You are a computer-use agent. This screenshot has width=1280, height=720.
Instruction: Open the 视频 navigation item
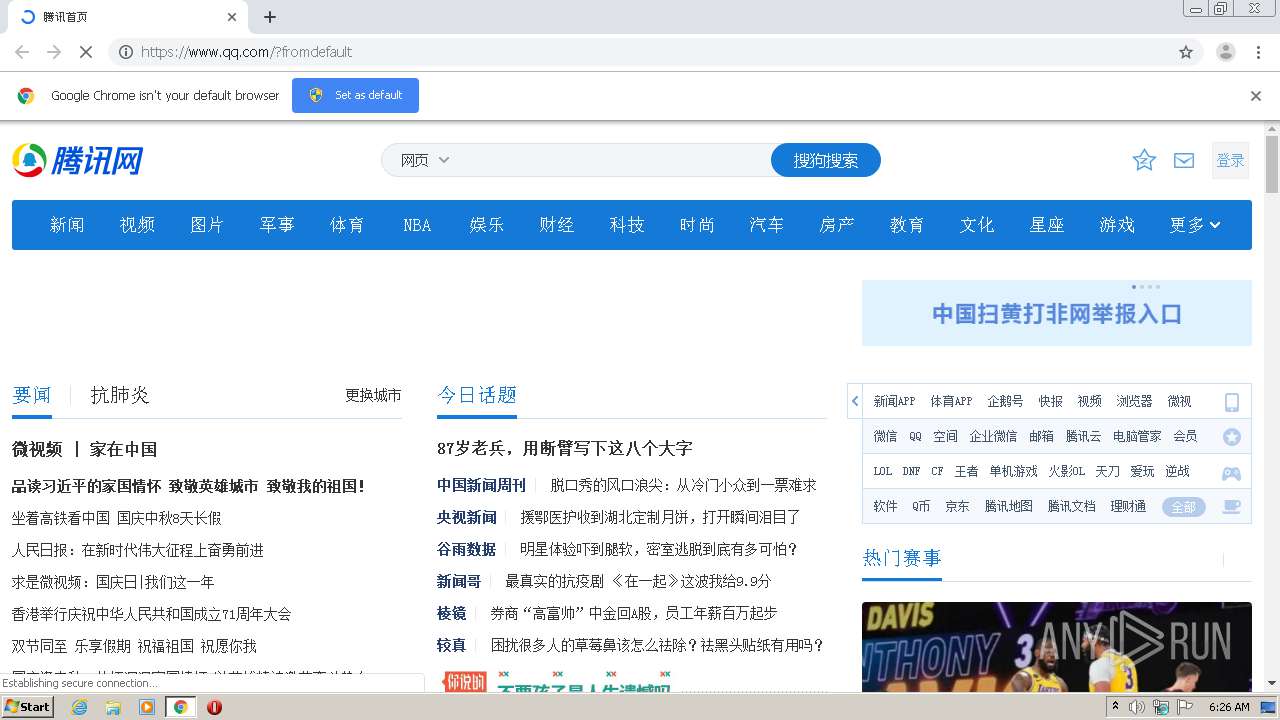tap(137, 225)
